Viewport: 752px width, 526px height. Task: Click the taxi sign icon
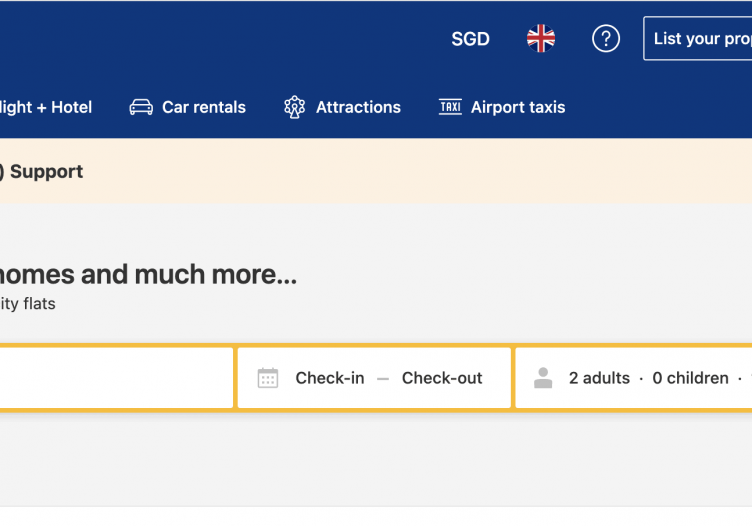tap(450, 106)
